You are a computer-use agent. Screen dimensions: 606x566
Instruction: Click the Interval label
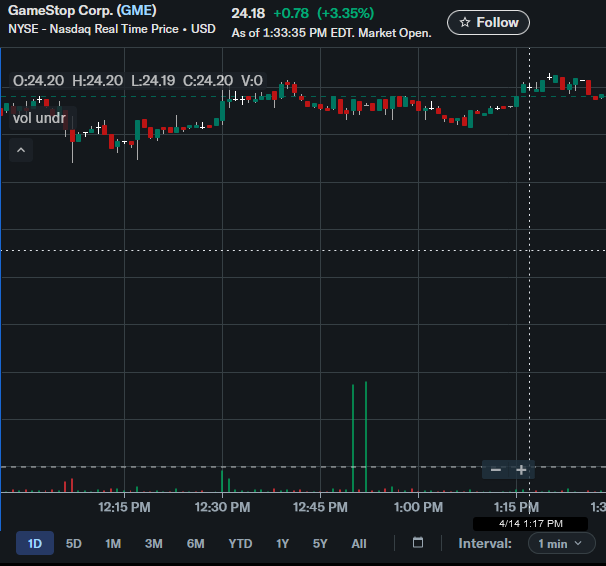pyautogui.click(x=485, y=544)
